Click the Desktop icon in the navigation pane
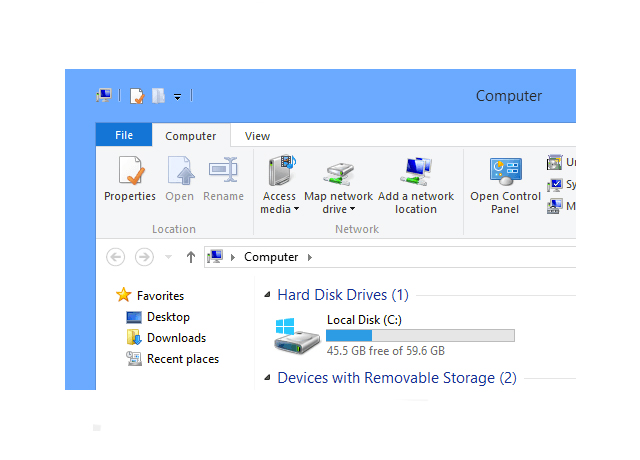This screenshot has width=640, height=460. point(134,317)
